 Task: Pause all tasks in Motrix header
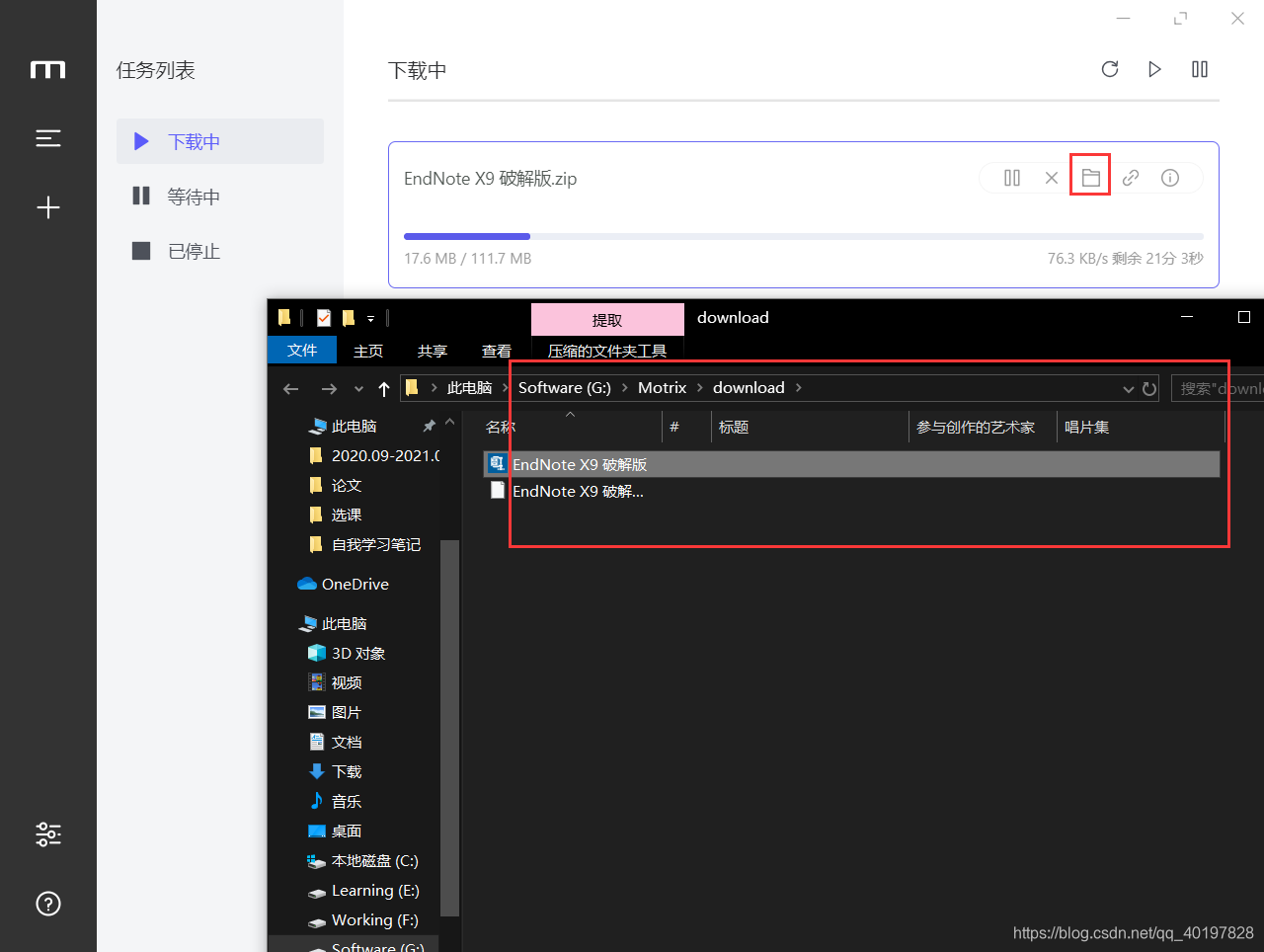(x=1200, y=69)
